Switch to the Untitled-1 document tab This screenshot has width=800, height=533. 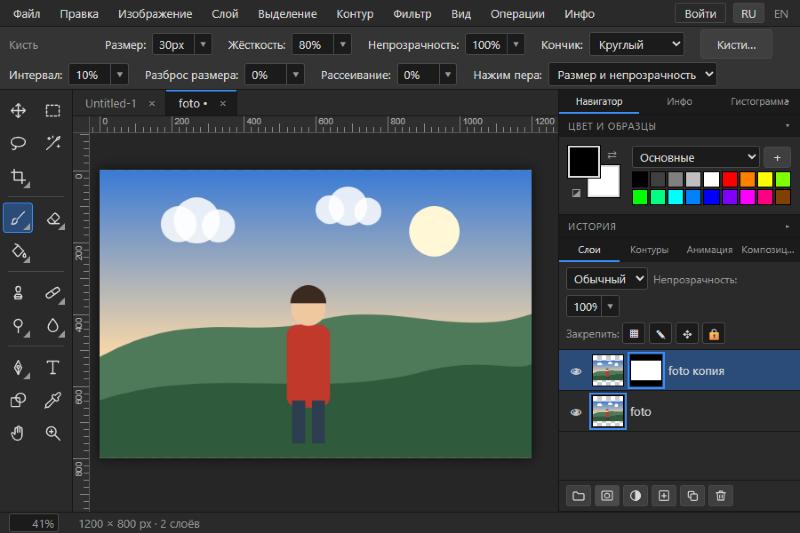pyautogui.click(x=111, y=104)
